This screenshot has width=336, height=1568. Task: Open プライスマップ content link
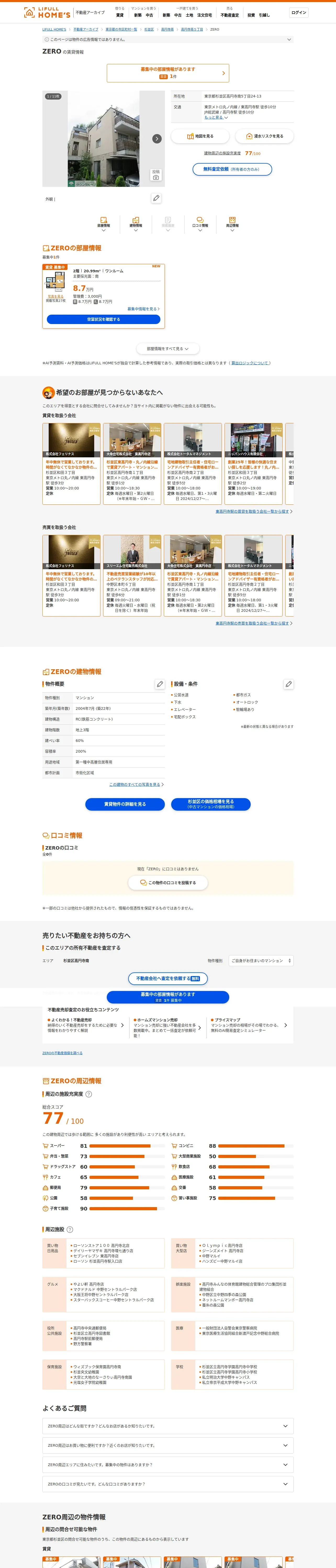[249, 1025]
